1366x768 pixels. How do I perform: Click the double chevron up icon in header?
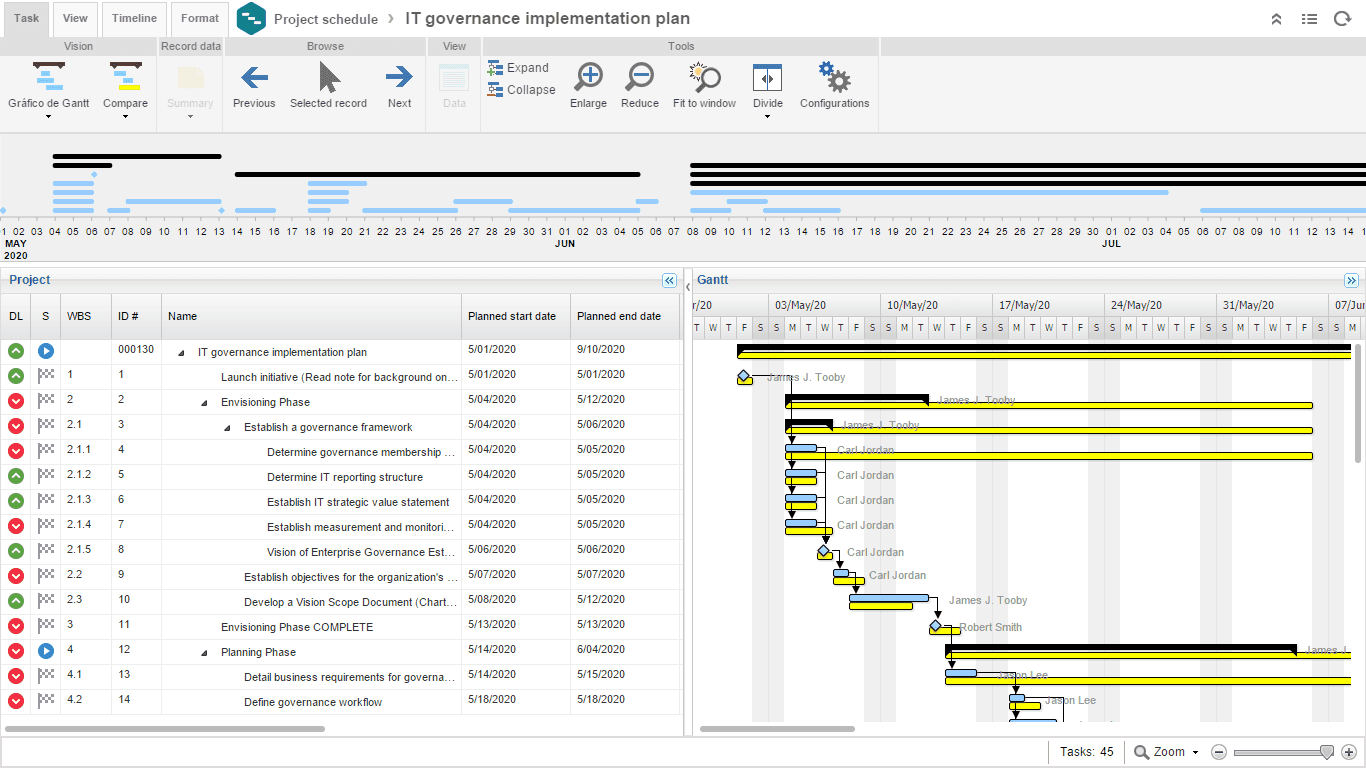click(x=1276, y=19)
